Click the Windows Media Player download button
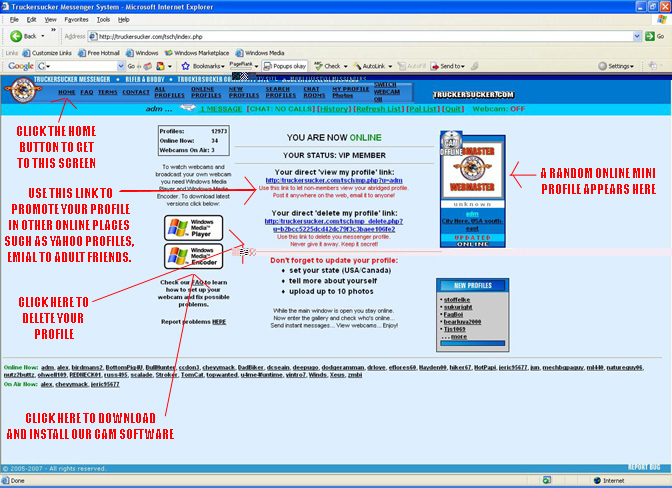The height and width of the screenshot is (488, 672). [x=194, y=228]
